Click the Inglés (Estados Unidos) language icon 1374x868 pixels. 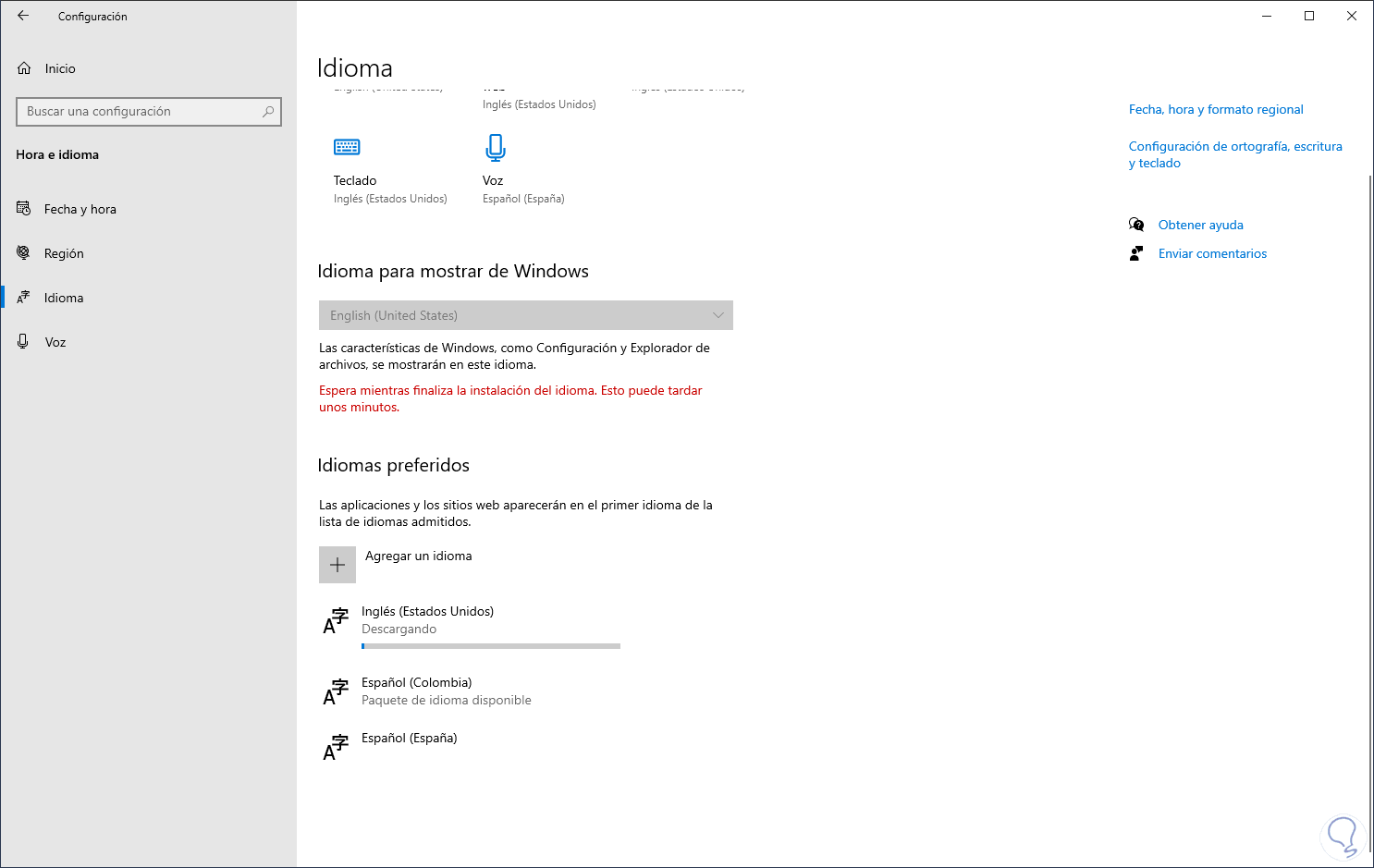click(336, 620)
